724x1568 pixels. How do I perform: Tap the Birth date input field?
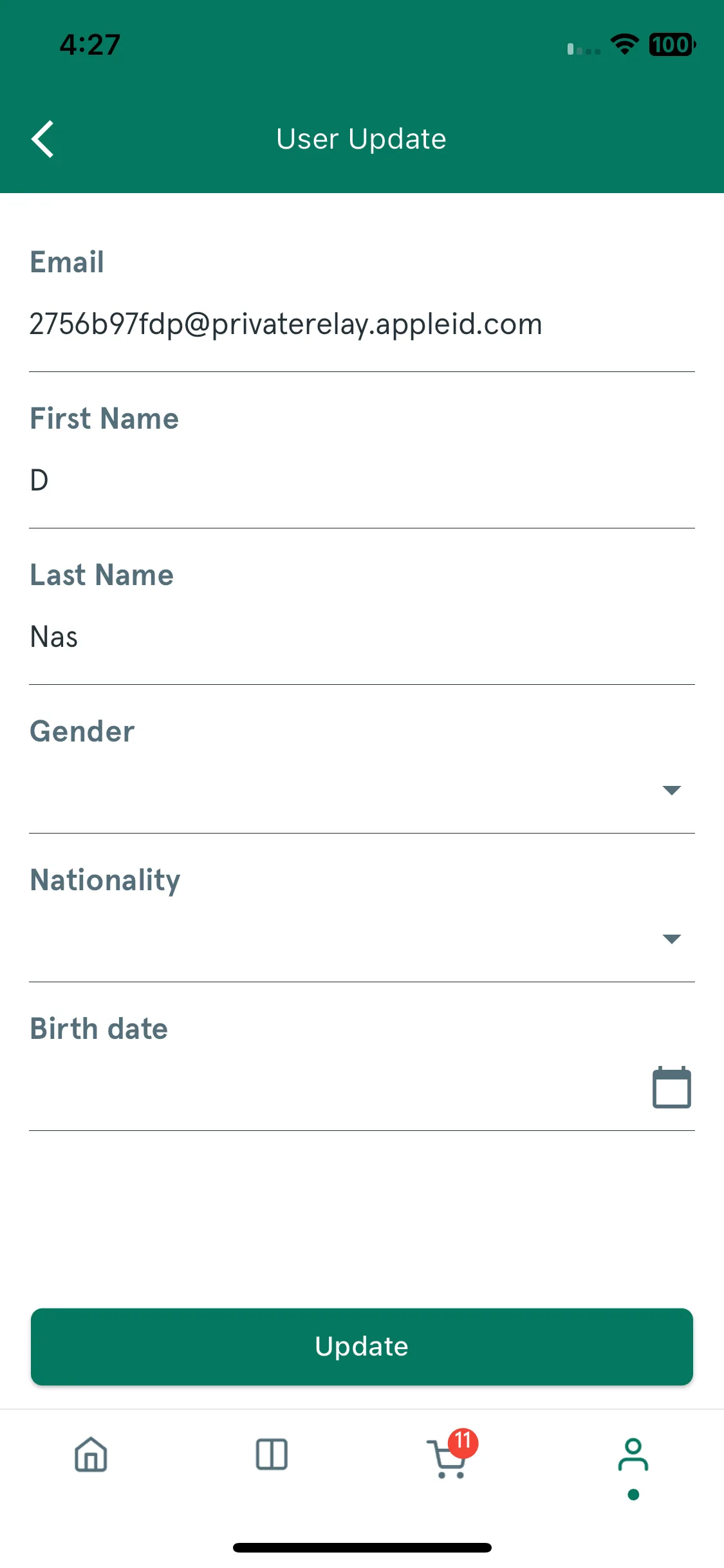point(362,1088)
